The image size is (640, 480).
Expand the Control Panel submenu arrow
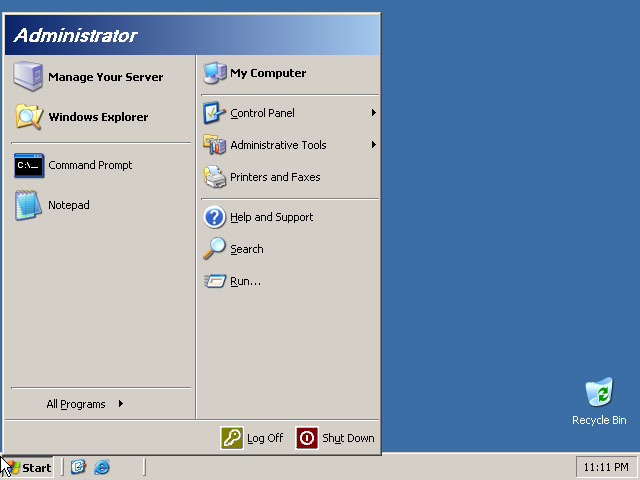(373, 113)
